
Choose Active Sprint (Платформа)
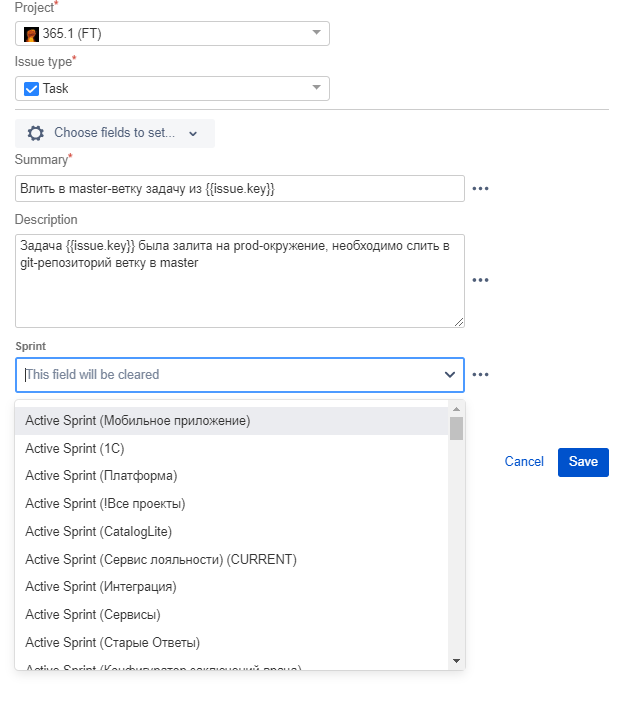(x=101, y=476)
